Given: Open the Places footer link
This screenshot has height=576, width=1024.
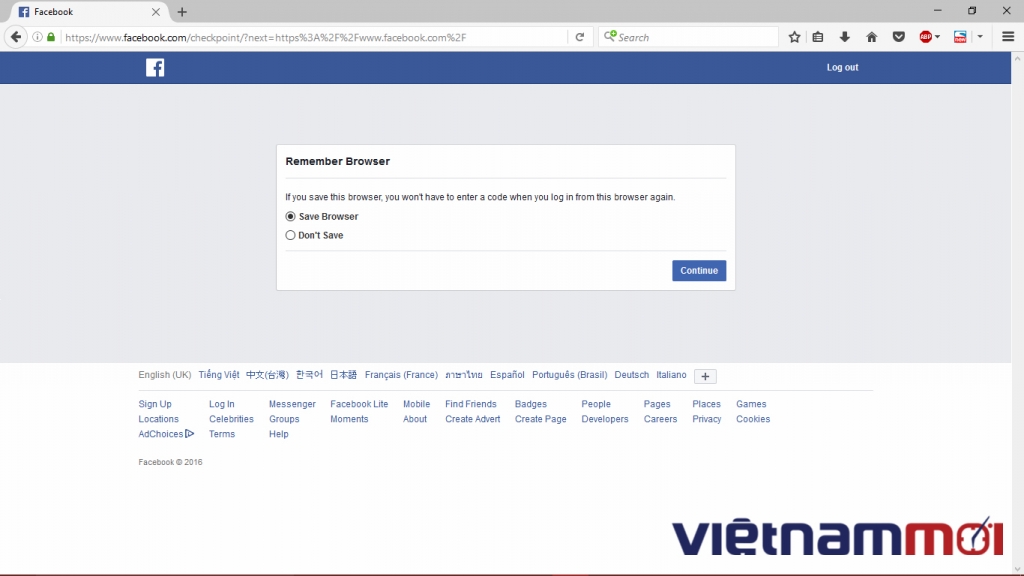Looking at the screenshot, I should coord(707,404).
